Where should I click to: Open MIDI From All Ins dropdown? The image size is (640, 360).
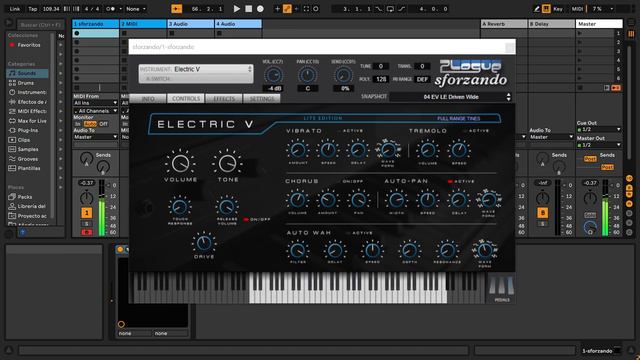tap(96, 103)
